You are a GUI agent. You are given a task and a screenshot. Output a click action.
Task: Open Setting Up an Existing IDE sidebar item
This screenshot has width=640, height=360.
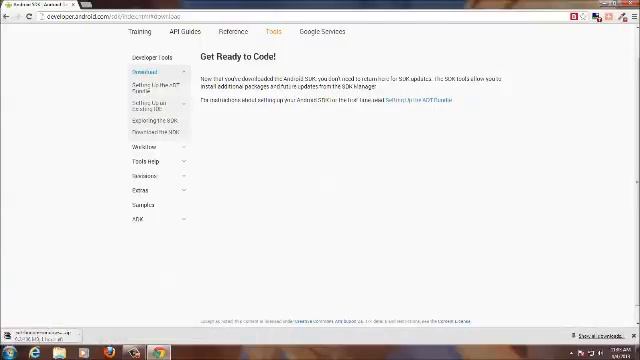(149, 106)
